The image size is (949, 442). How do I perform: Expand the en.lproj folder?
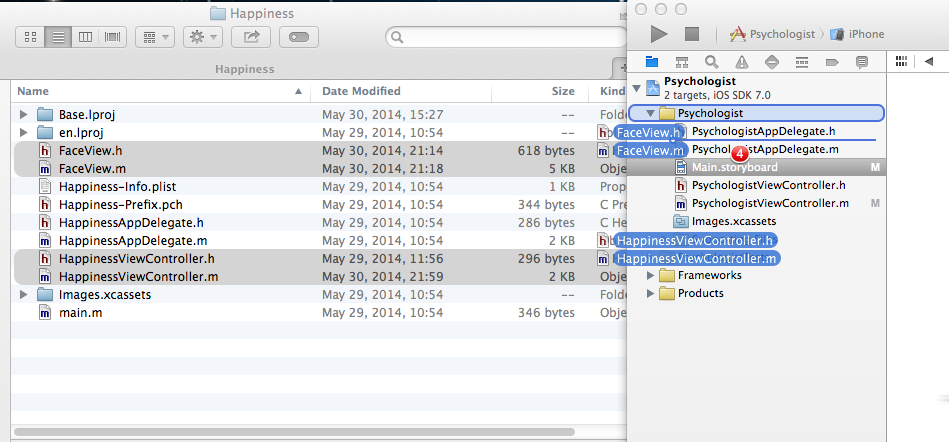click(x=24, y=133)
